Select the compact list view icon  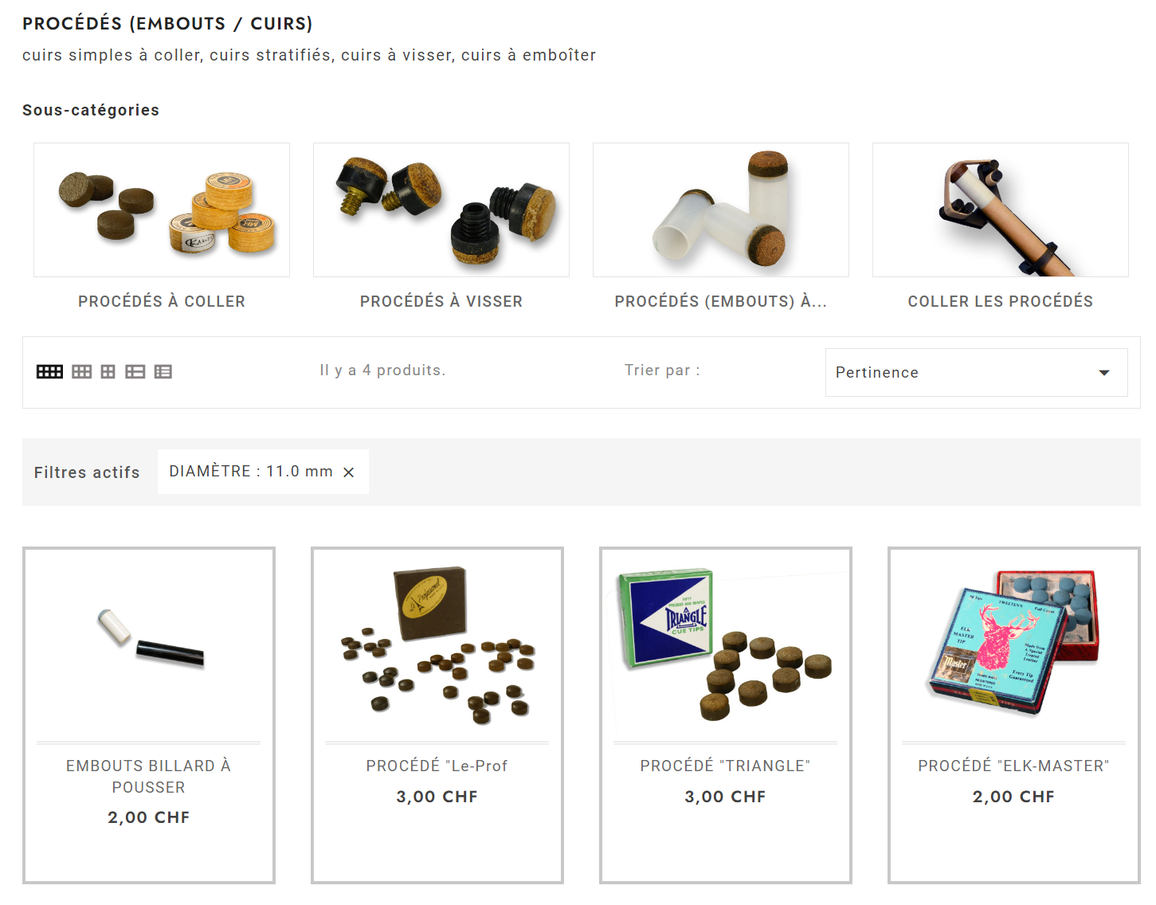pyautogui.click(x=163, y=372)
